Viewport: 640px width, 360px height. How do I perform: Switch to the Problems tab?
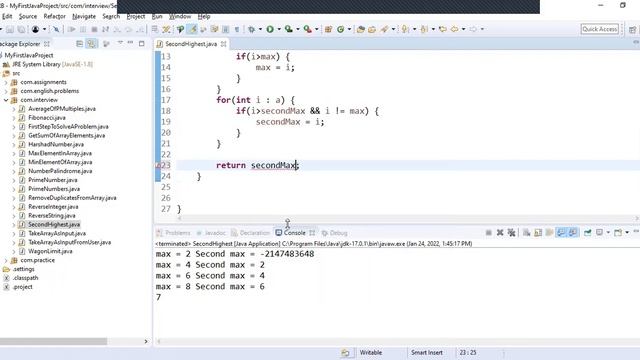[174, 233]
